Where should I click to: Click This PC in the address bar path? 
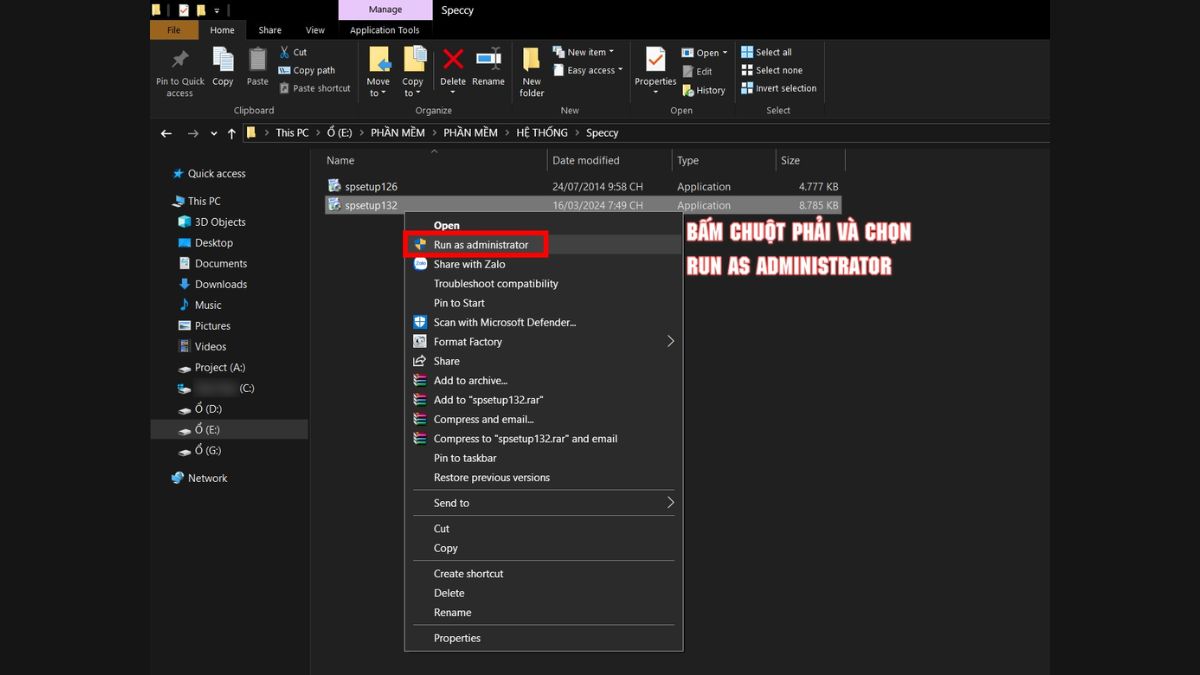pos(292,133)
